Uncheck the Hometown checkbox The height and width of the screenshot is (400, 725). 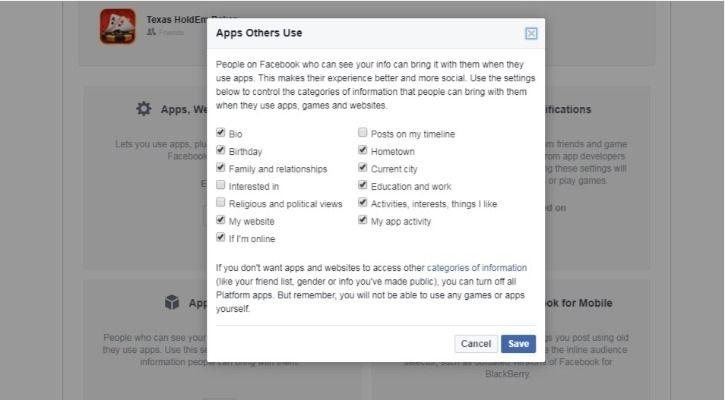362,150
